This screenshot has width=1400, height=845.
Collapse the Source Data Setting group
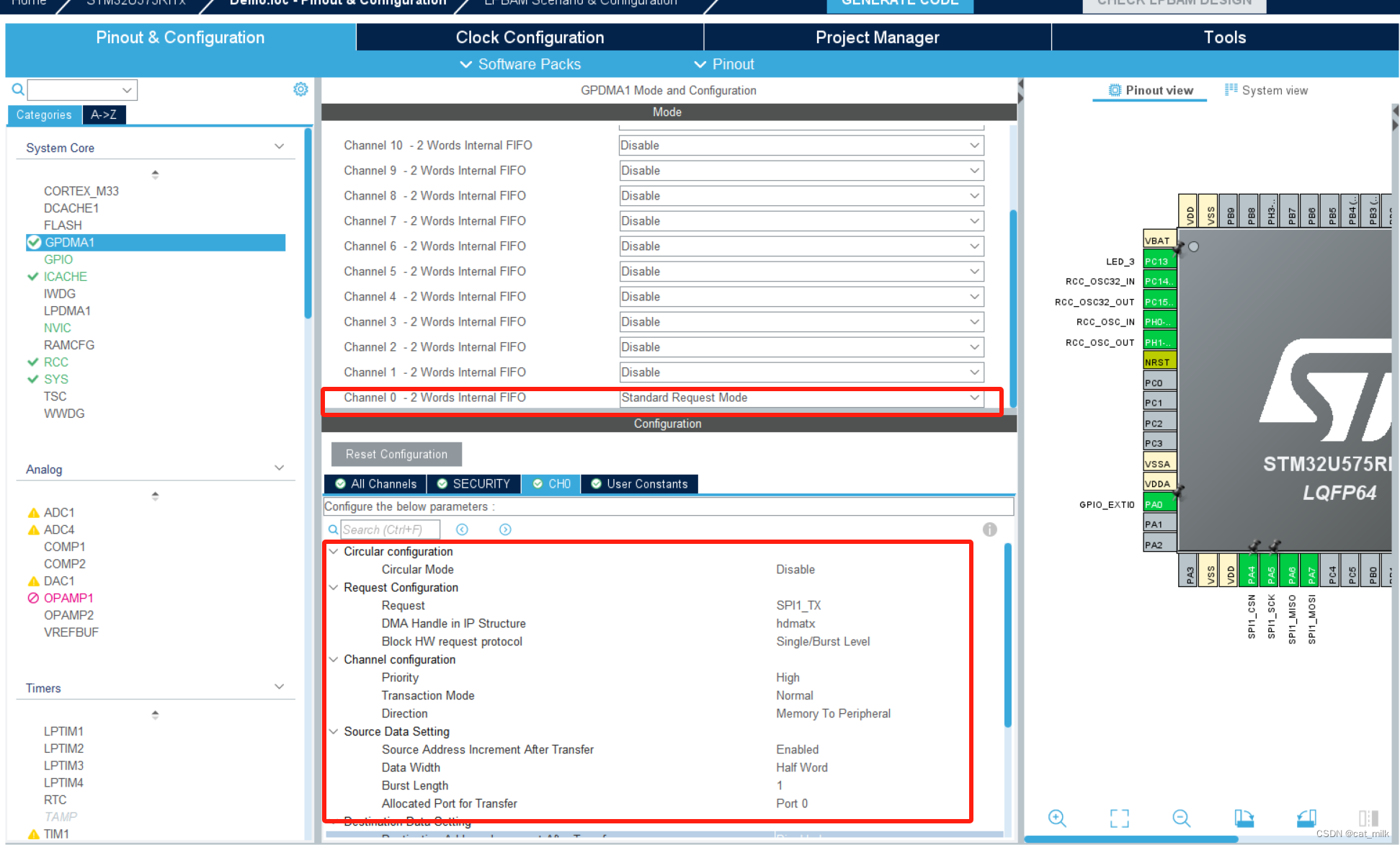click(334, 731)
